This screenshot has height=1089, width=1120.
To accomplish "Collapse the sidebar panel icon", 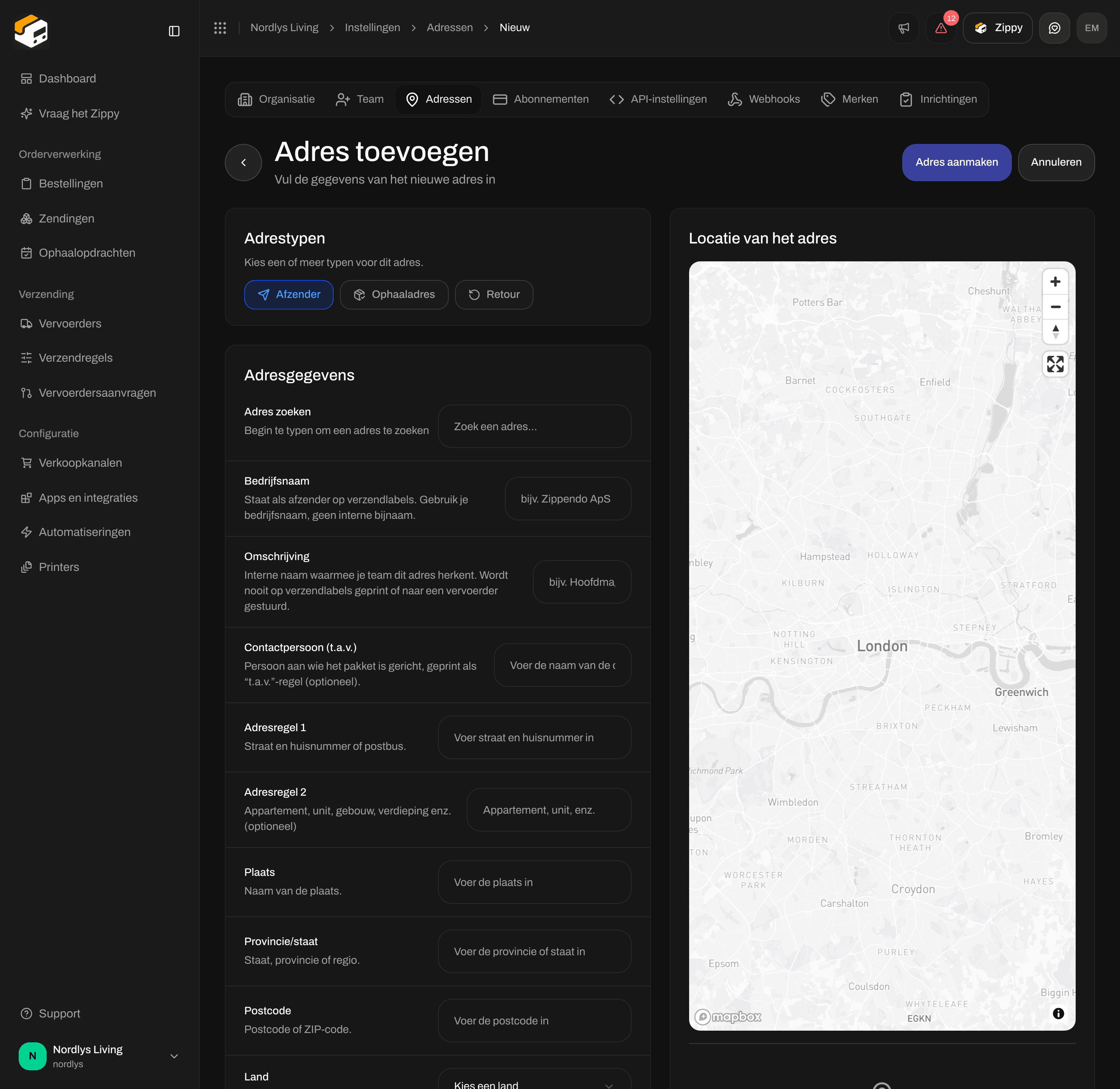I will (x=175, y=31).
